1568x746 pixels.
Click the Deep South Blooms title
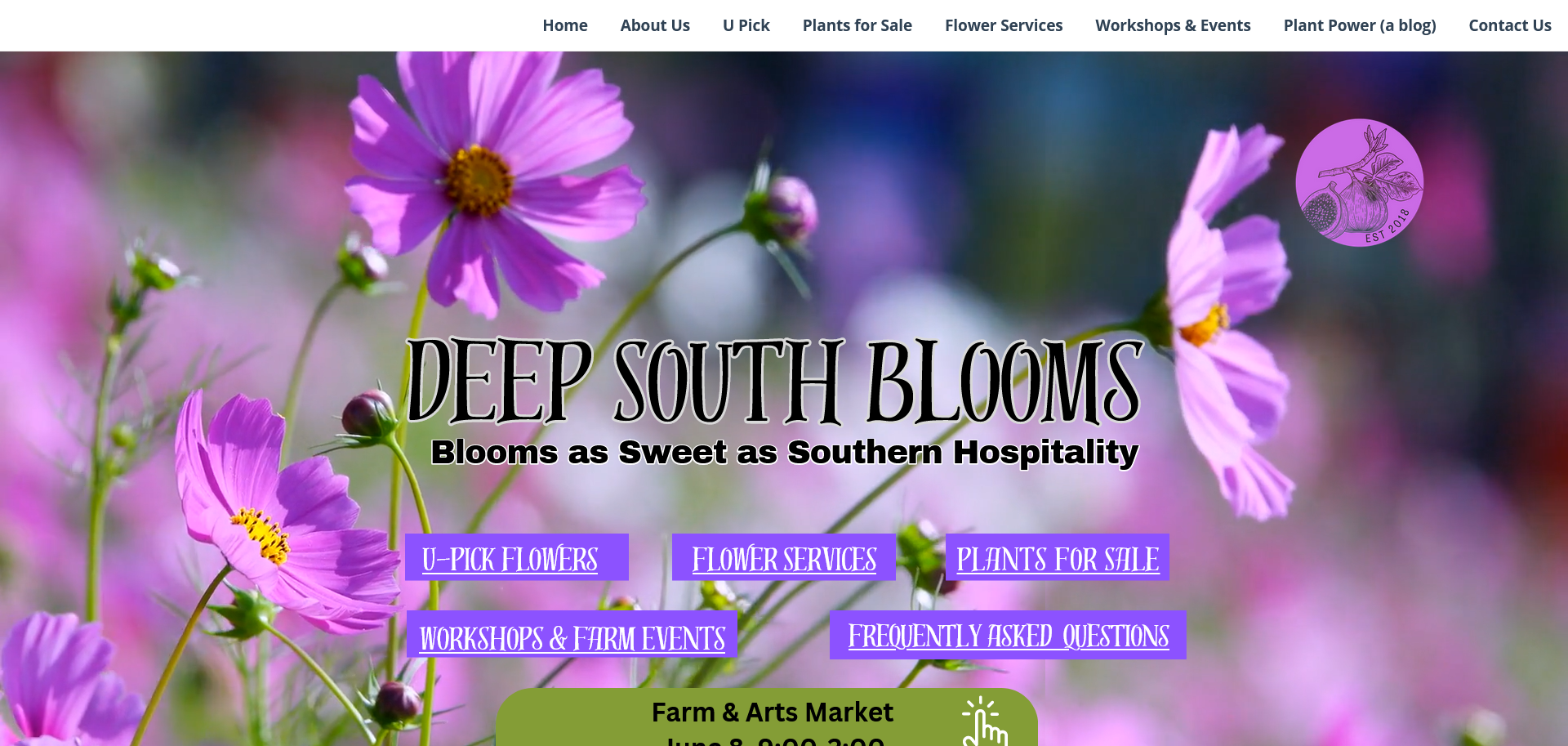[x=774, y=381]
